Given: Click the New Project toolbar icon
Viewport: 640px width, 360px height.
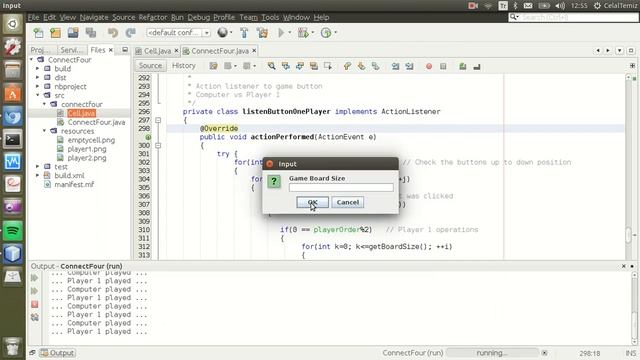Looking at the screenshot, I should (x=56, y=33).
